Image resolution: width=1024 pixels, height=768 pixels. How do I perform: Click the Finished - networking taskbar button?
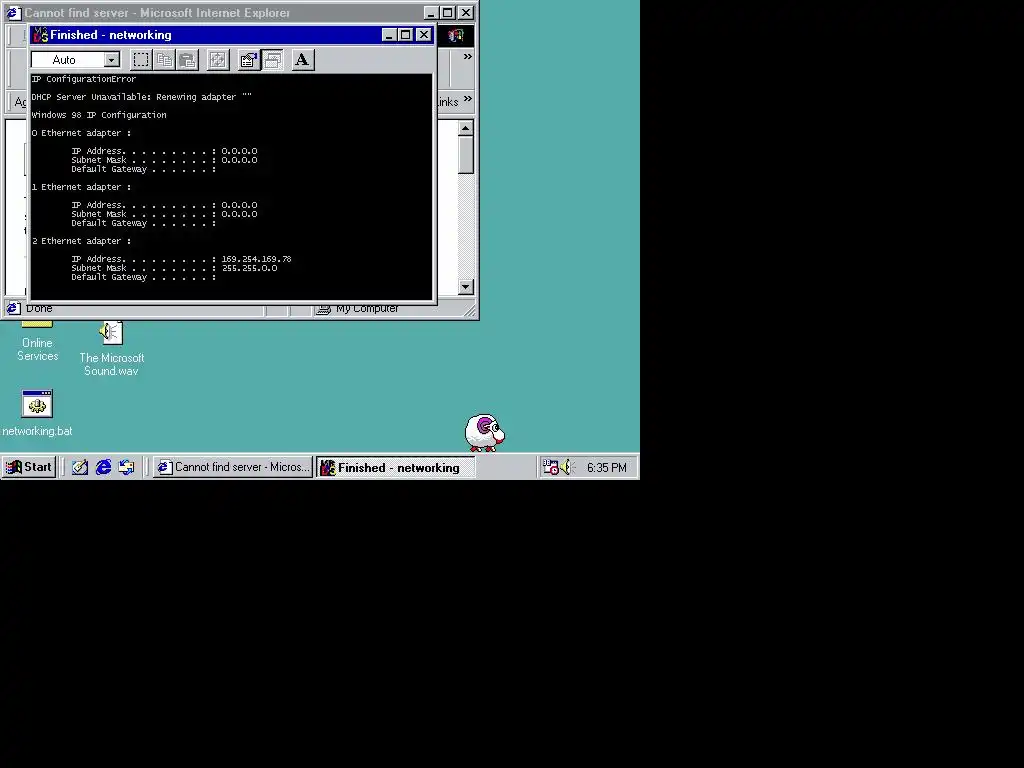coord(396,468)
